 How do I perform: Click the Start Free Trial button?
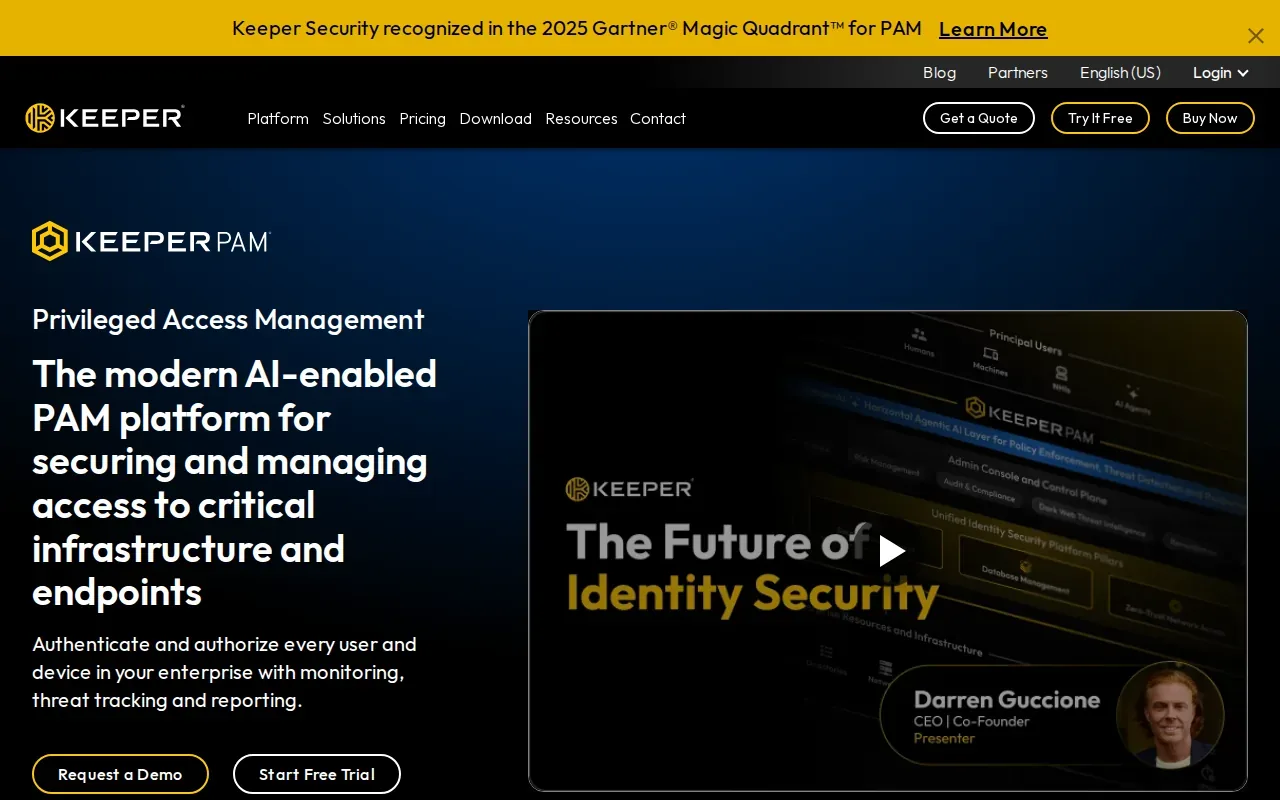pyautogui.click(x=317, y=774)
